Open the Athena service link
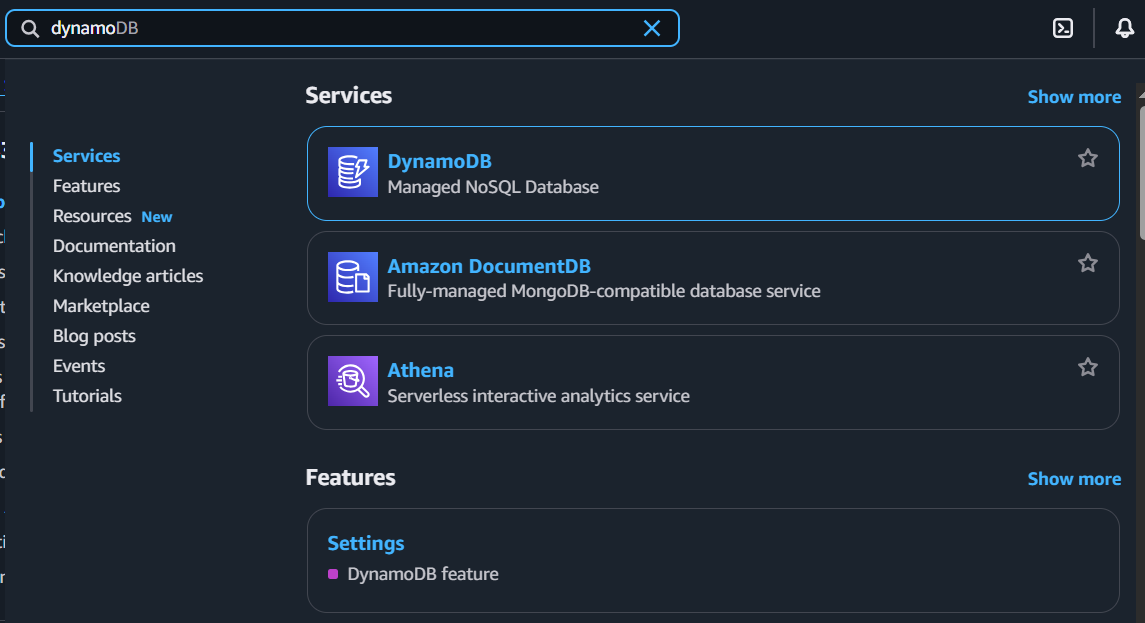The image size is (1145, 623). tap(421, 370)
